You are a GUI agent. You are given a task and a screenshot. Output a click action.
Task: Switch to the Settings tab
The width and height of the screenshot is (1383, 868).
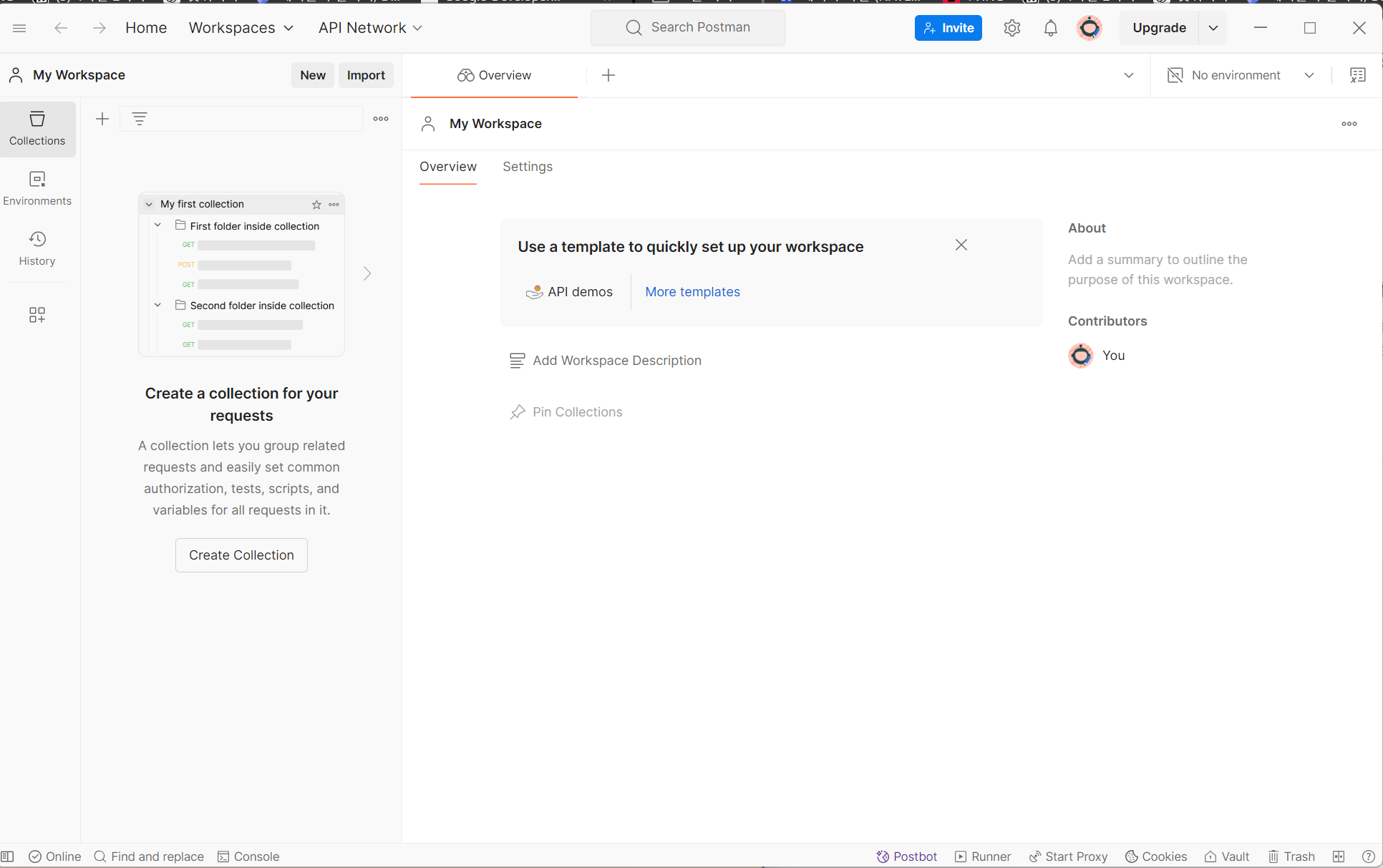(x=527, y=167)
